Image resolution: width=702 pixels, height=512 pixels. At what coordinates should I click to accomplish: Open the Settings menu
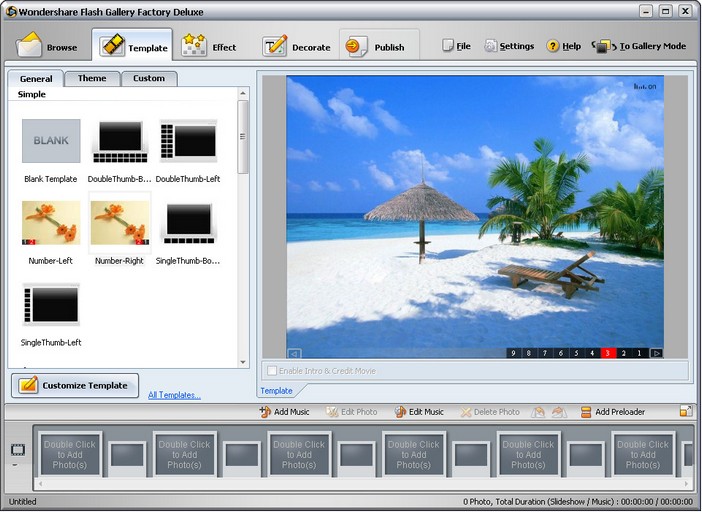pos(509,46)
